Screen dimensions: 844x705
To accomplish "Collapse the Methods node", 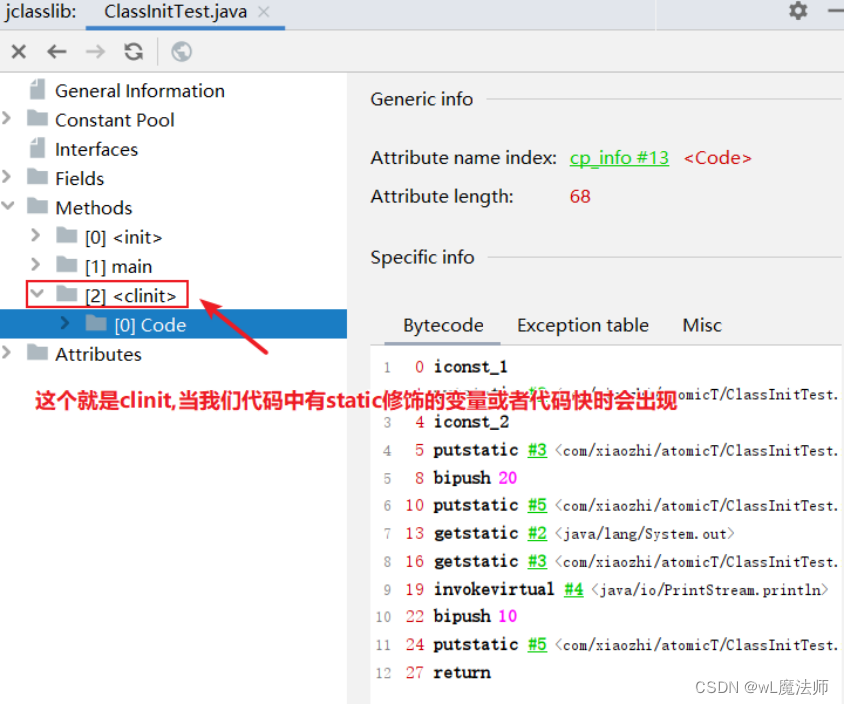I will coord(8,208).
